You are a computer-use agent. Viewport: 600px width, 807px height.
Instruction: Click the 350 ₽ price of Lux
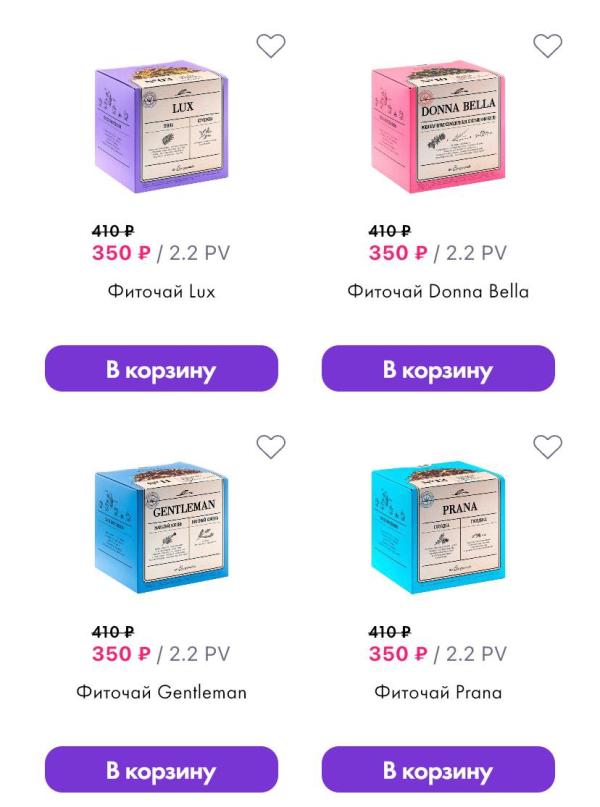121,253
